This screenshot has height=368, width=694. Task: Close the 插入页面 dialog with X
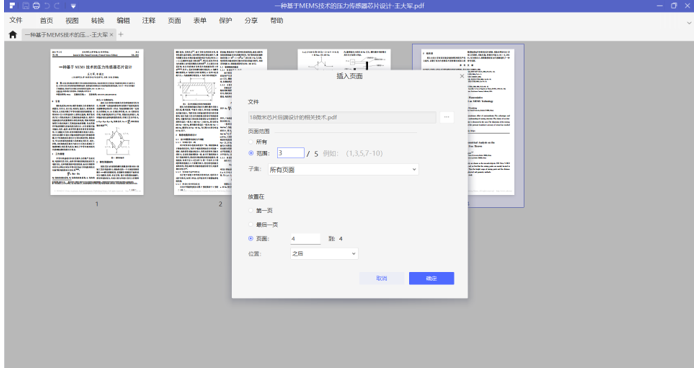tap(462, 76)
